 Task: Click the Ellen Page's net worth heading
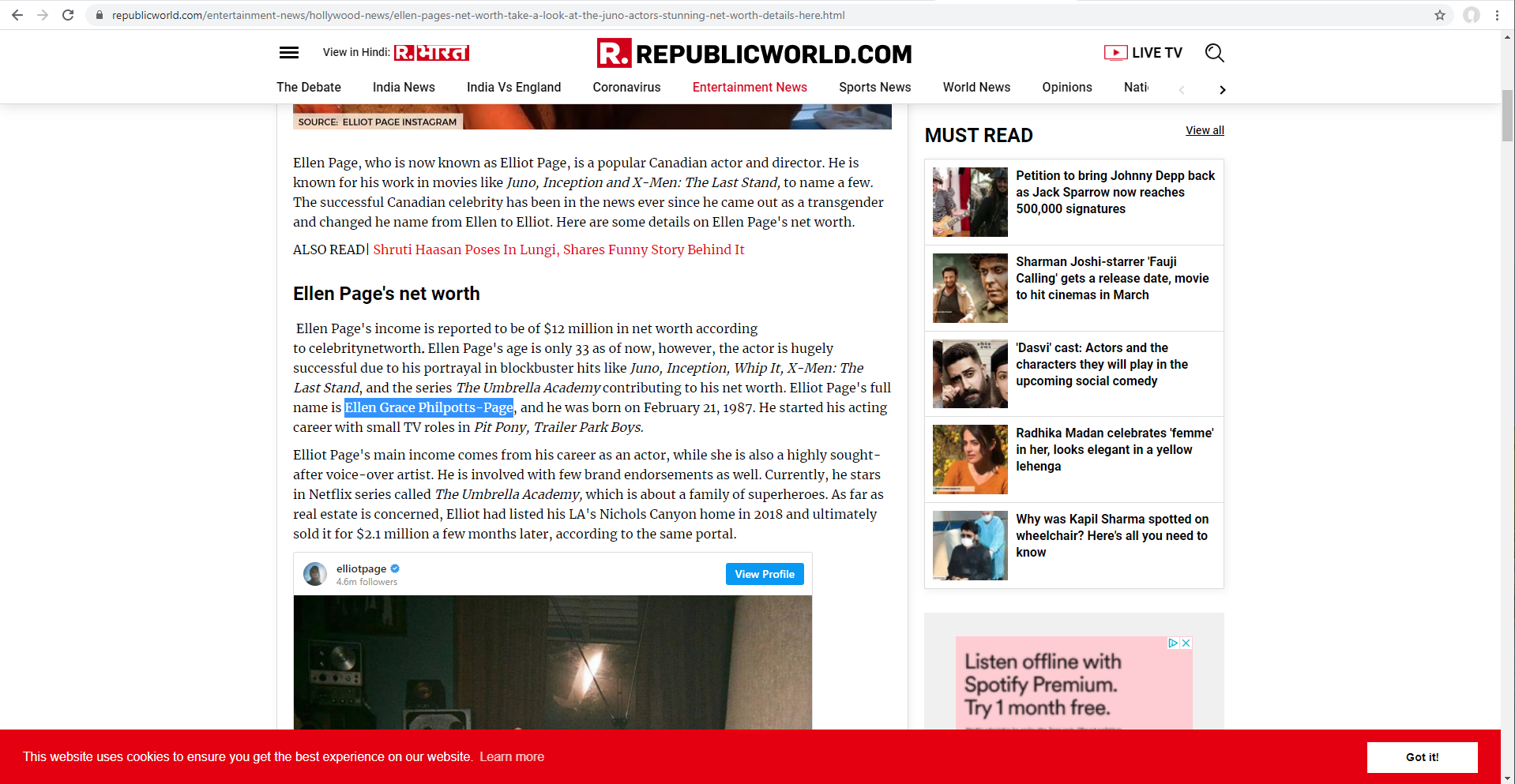(386, 294)
